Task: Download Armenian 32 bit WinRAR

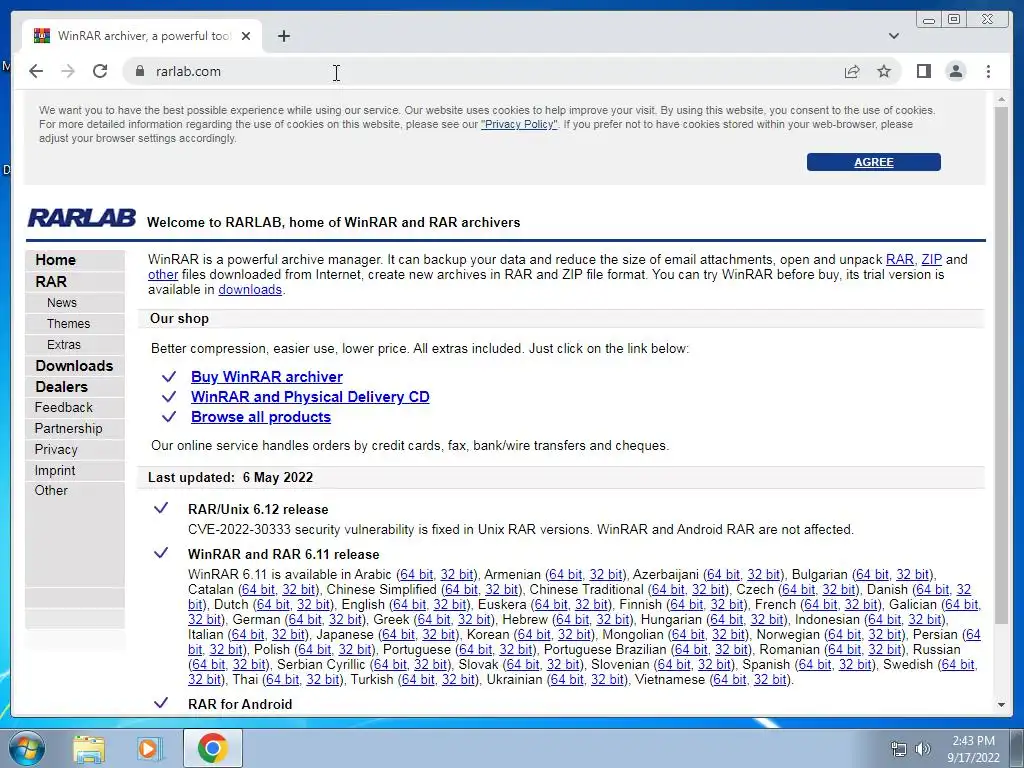Action: coord(605,575)
